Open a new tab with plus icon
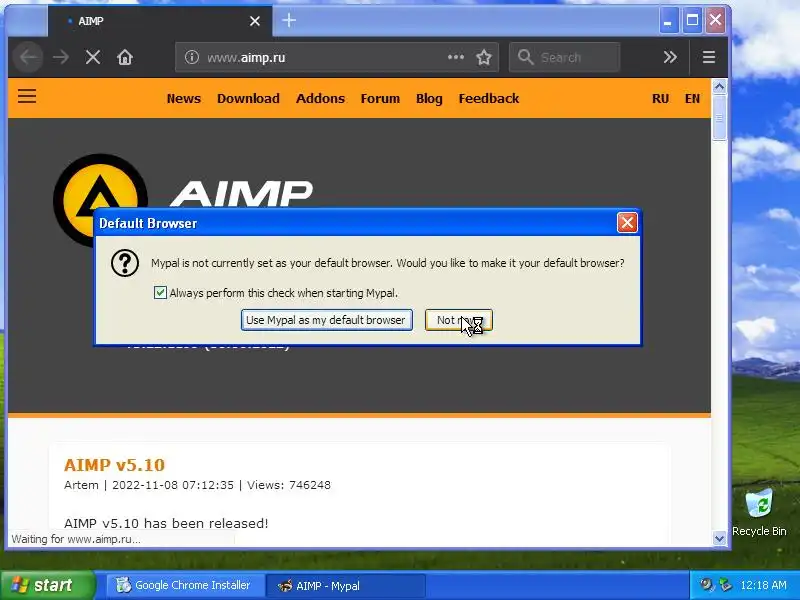Image resolution: width=800 pixels, height=600 pixels. pyautogui.click(x=289, y=20)
